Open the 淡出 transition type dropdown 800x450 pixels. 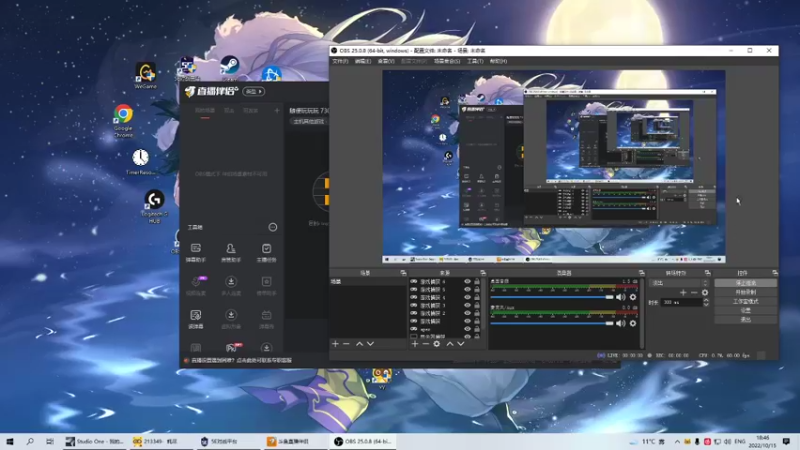[x=679, y=283]
